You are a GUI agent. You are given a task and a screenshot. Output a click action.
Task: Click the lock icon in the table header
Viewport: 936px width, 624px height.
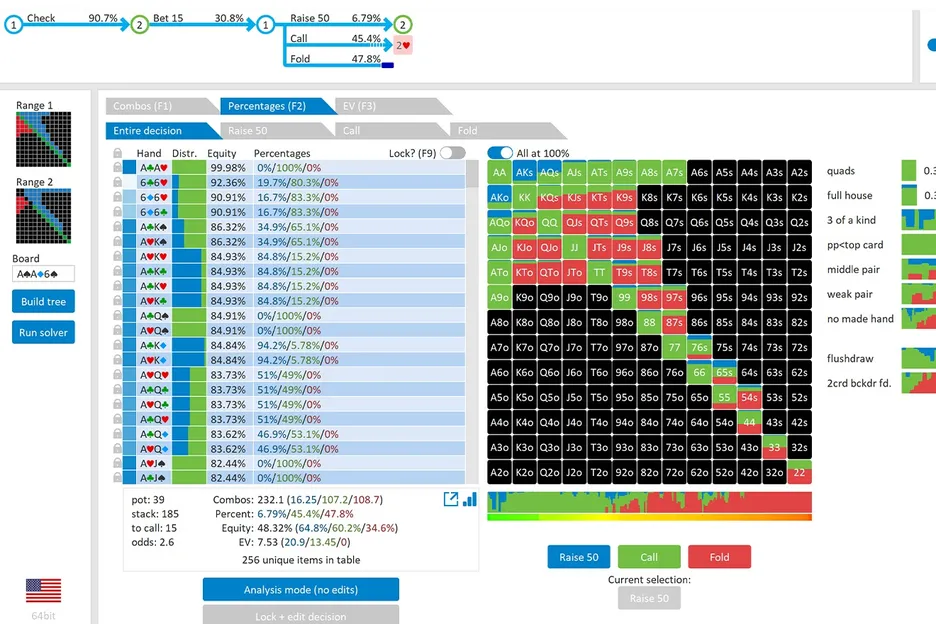point(118,154)
